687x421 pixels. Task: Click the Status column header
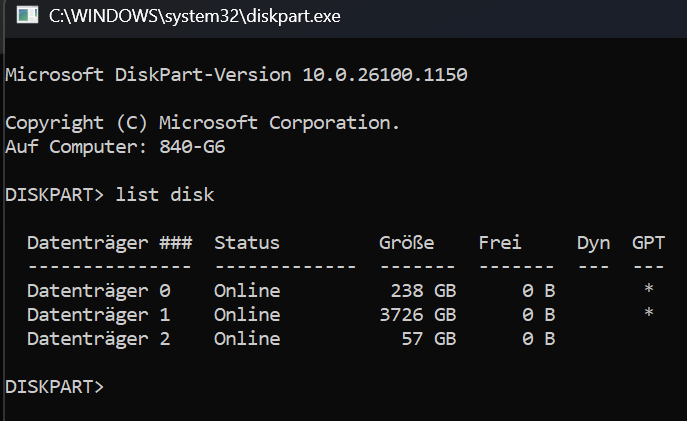click(x=247, y=243)
